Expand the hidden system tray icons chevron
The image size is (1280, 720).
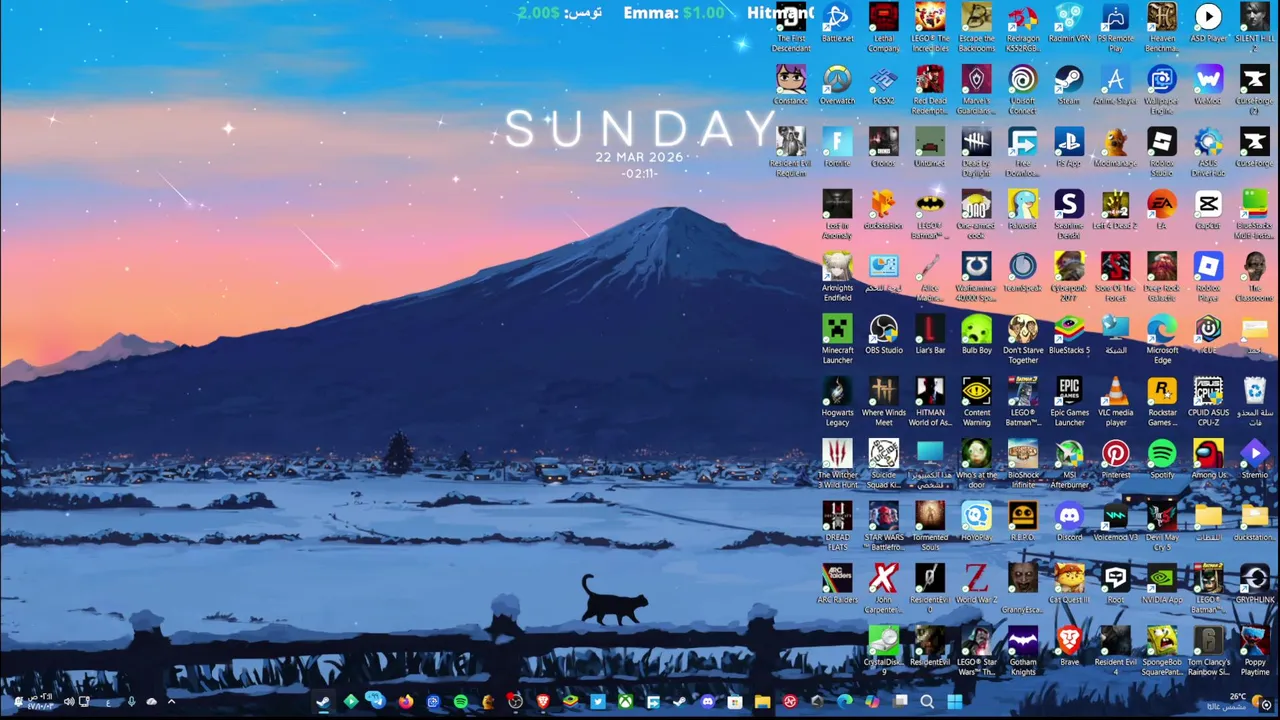171,702
